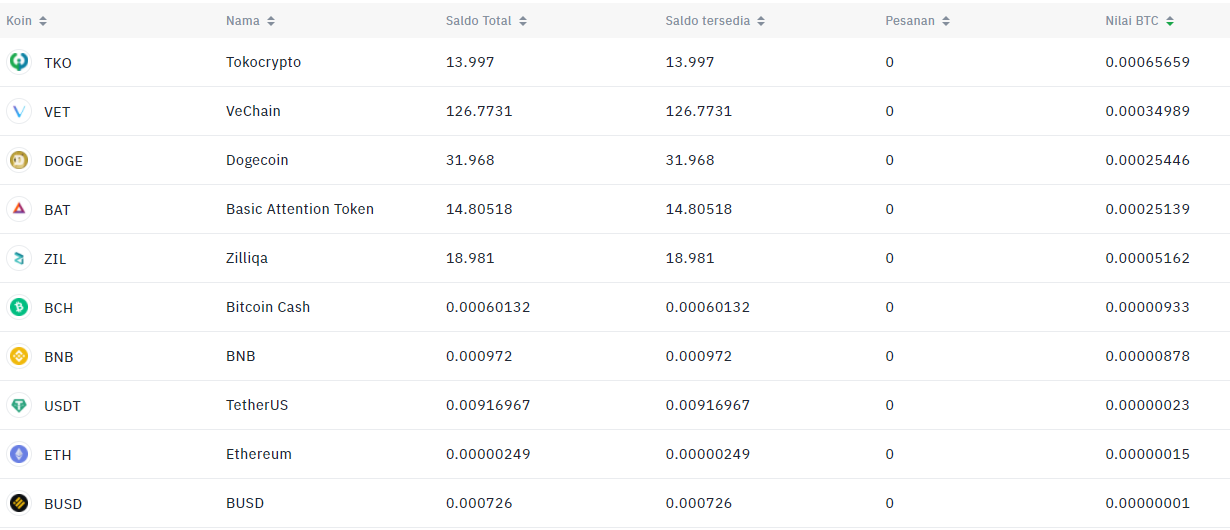Click BNB BTC value 0.00000878
Image resolution: width=1230 pixels, height=530 pixels.
pos(1148,356)
